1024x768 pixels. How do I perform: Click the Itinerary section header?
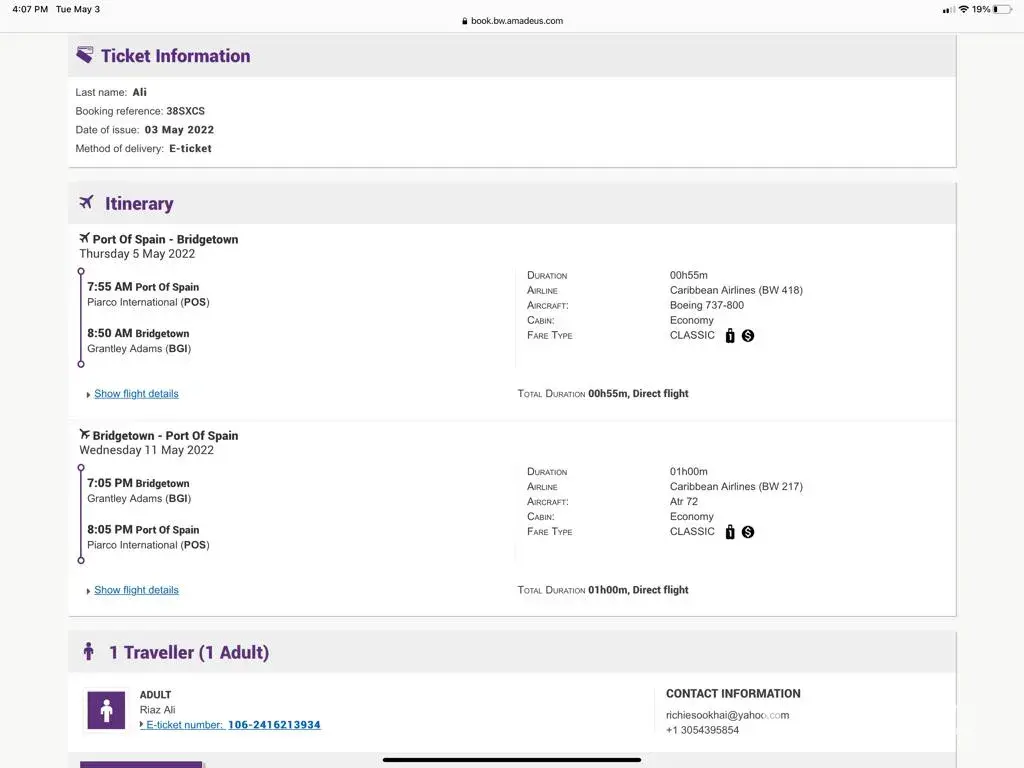[139, 203]
